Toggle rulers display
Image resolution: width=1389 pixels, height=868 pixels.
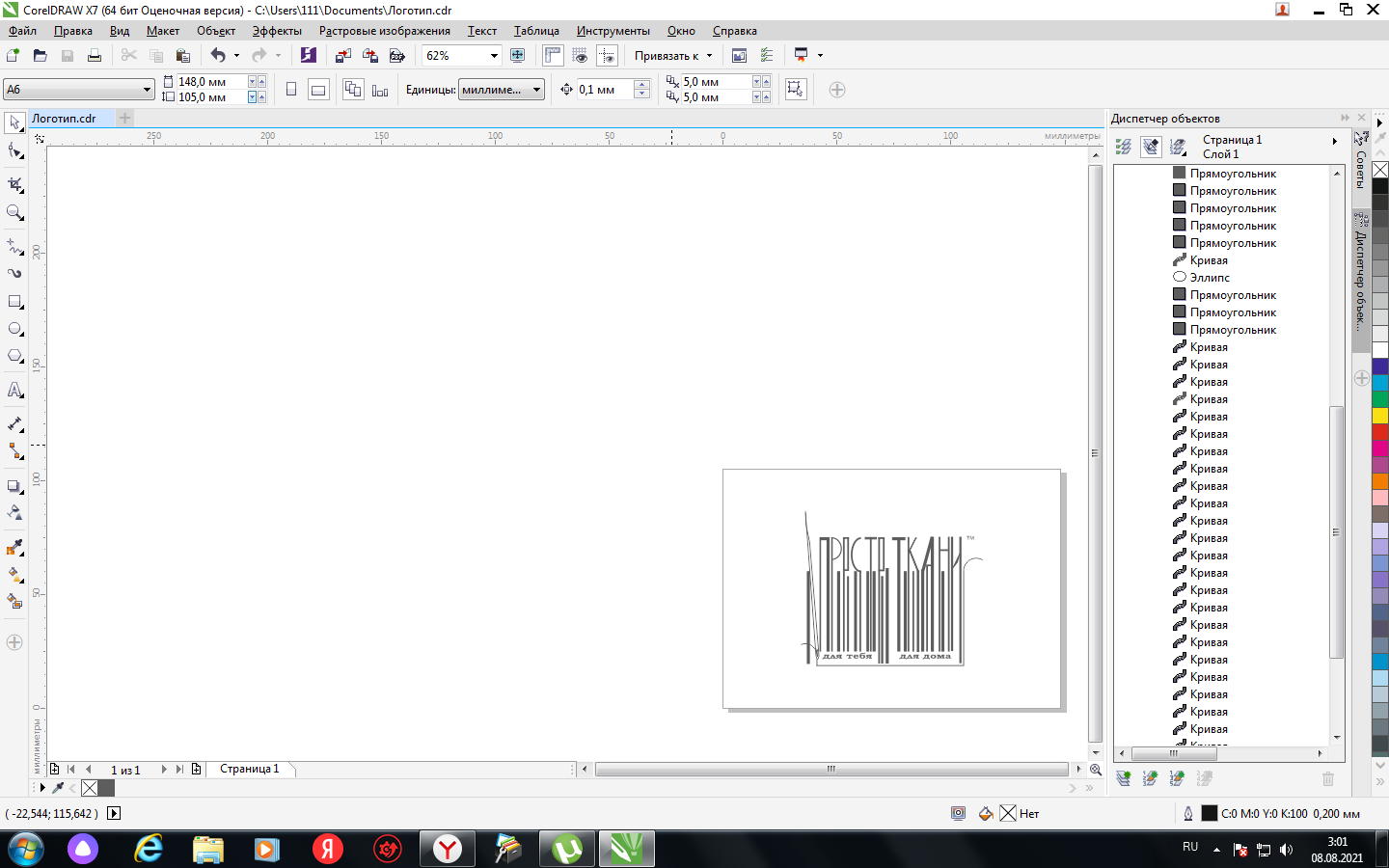tap(553, 56)
